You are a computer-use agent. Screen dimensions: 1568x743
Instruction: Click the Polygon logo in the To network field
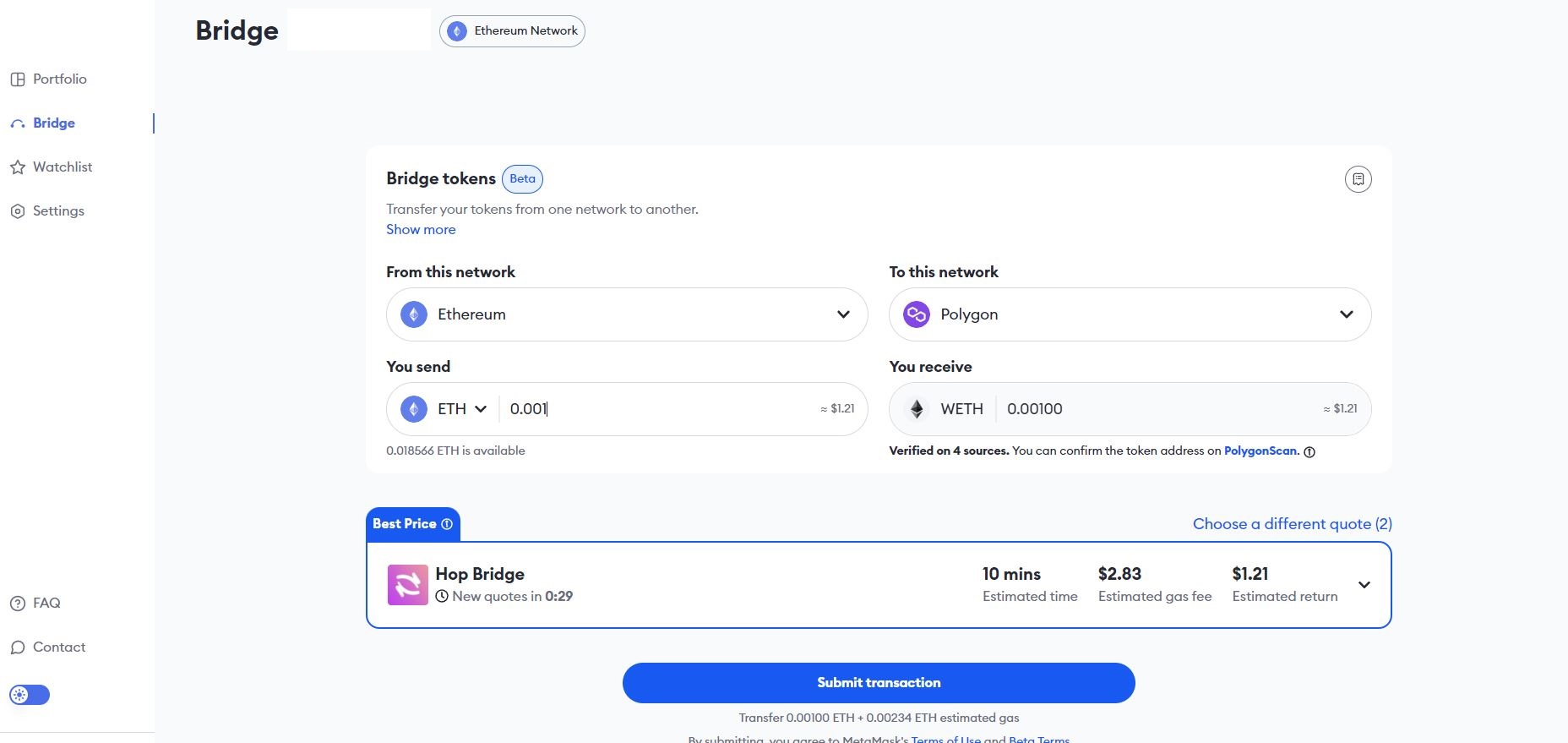point(917,314)
